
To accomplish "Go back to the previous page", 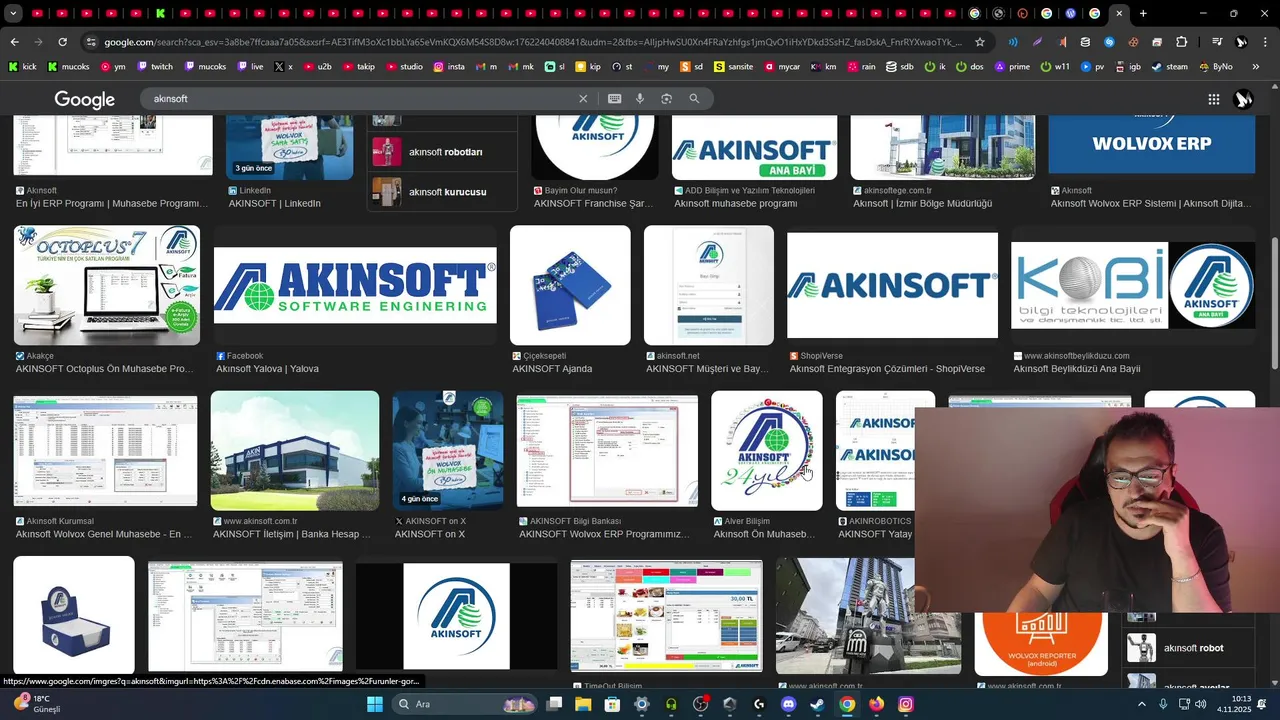I will tap(14, 42).
